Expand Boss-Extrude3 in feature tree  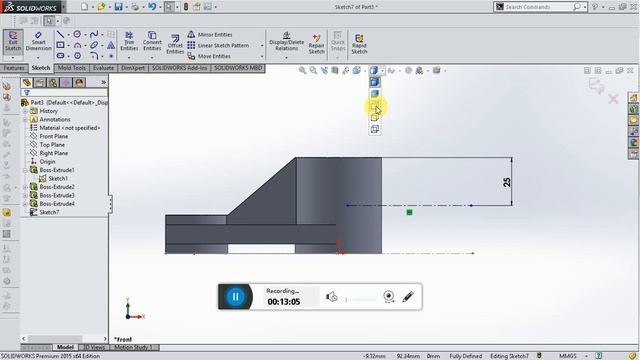(x=25, y=196)
